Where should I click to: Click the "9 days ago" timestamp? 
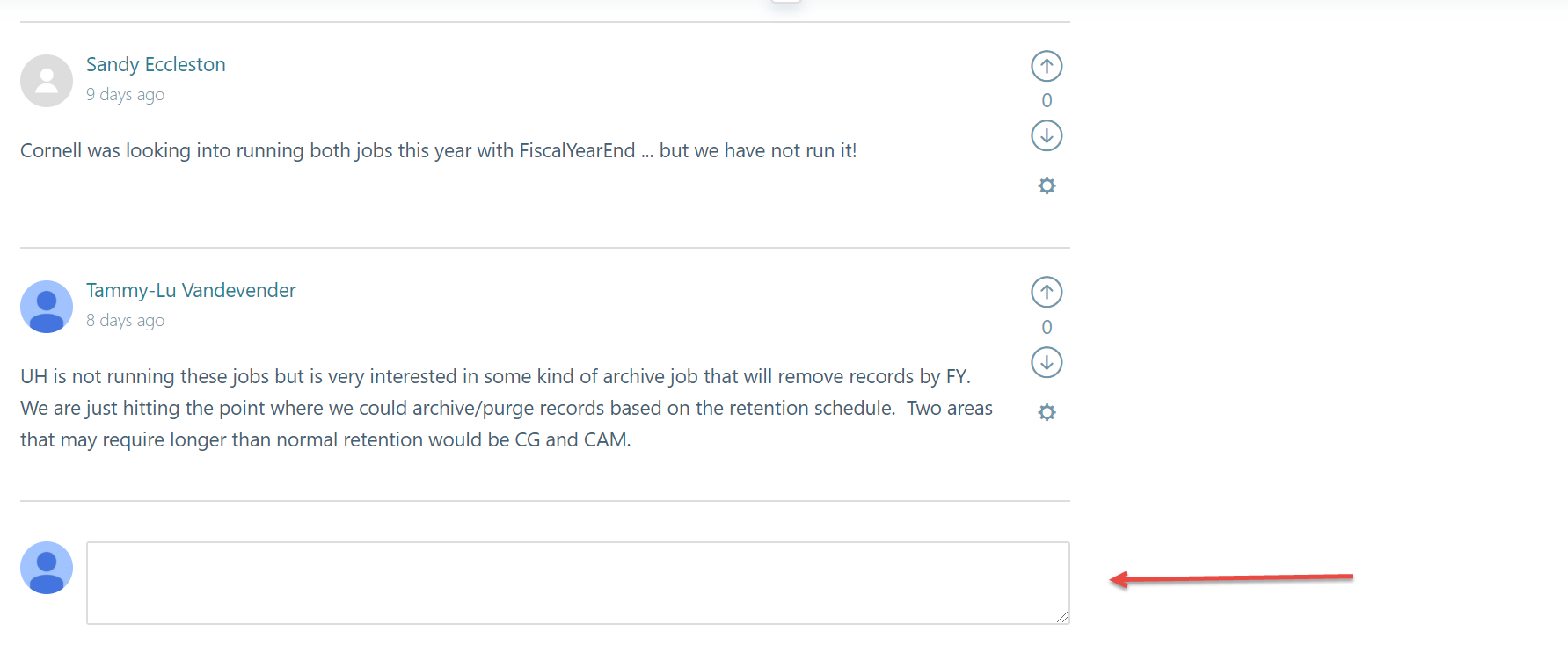pos(125,95)
